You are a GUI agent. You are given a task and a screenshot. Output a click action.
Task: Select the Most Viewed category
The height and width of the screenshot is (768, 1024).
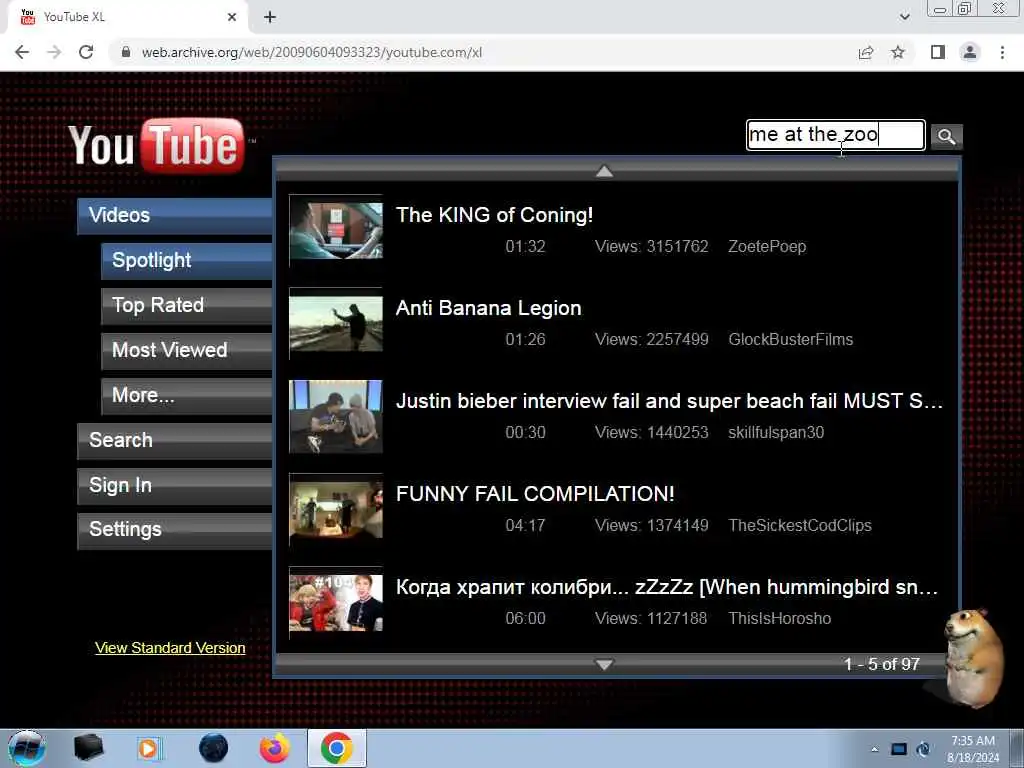187,351
